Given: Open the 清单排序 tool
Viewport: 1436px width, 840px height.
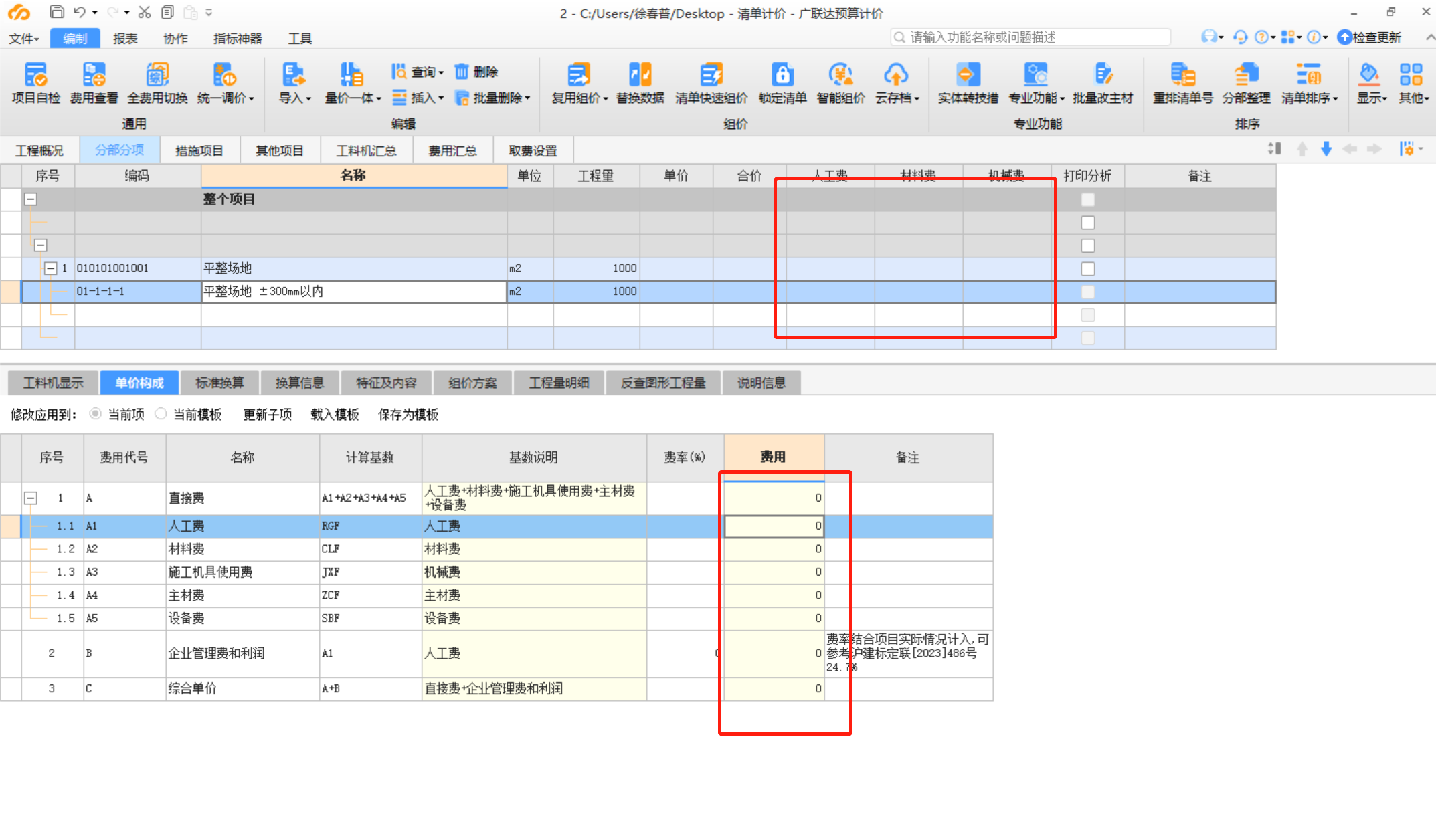Looking at the screenshot, I should coord(1310,83).
